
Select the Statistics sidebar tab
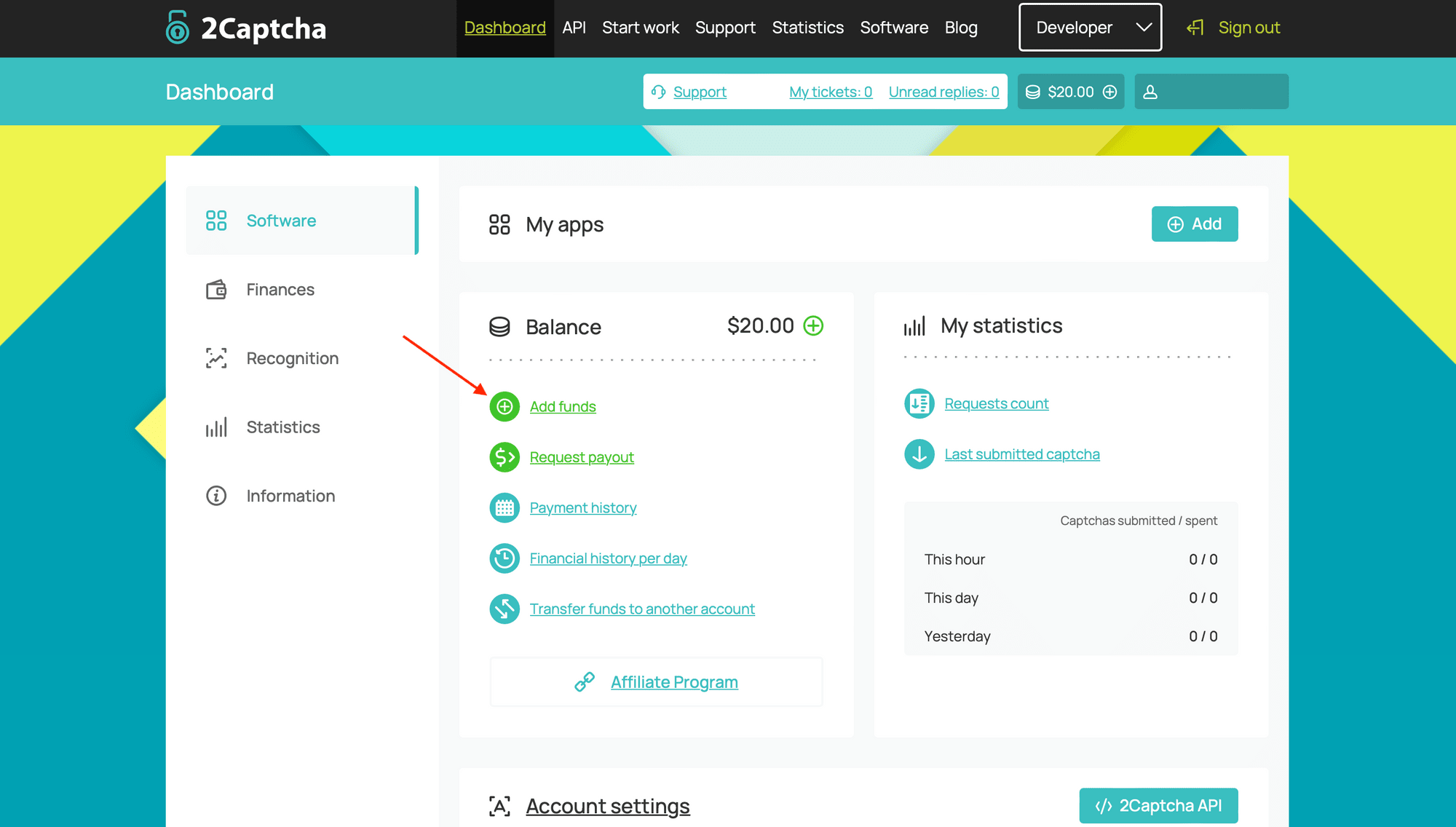(x=302, y=427)
